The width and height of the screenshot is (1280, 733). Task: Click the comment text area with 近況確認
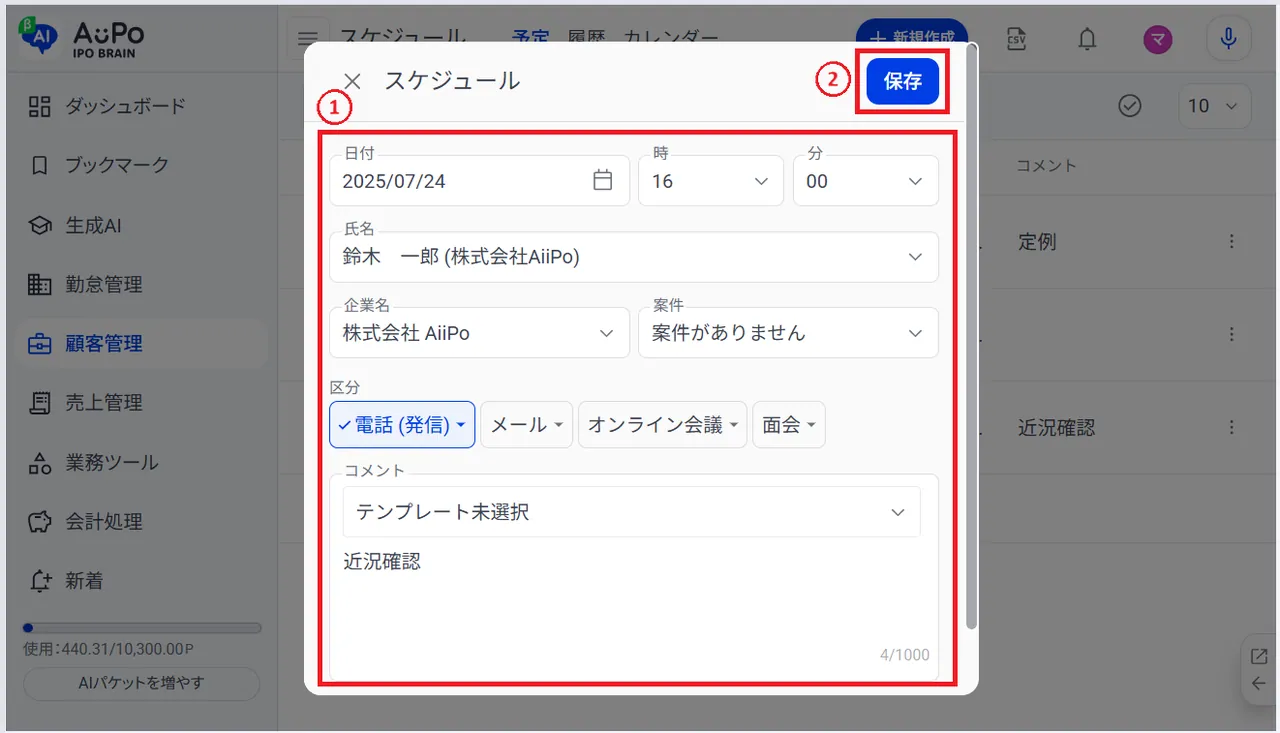pyautogui.click(x=634, y=600)
